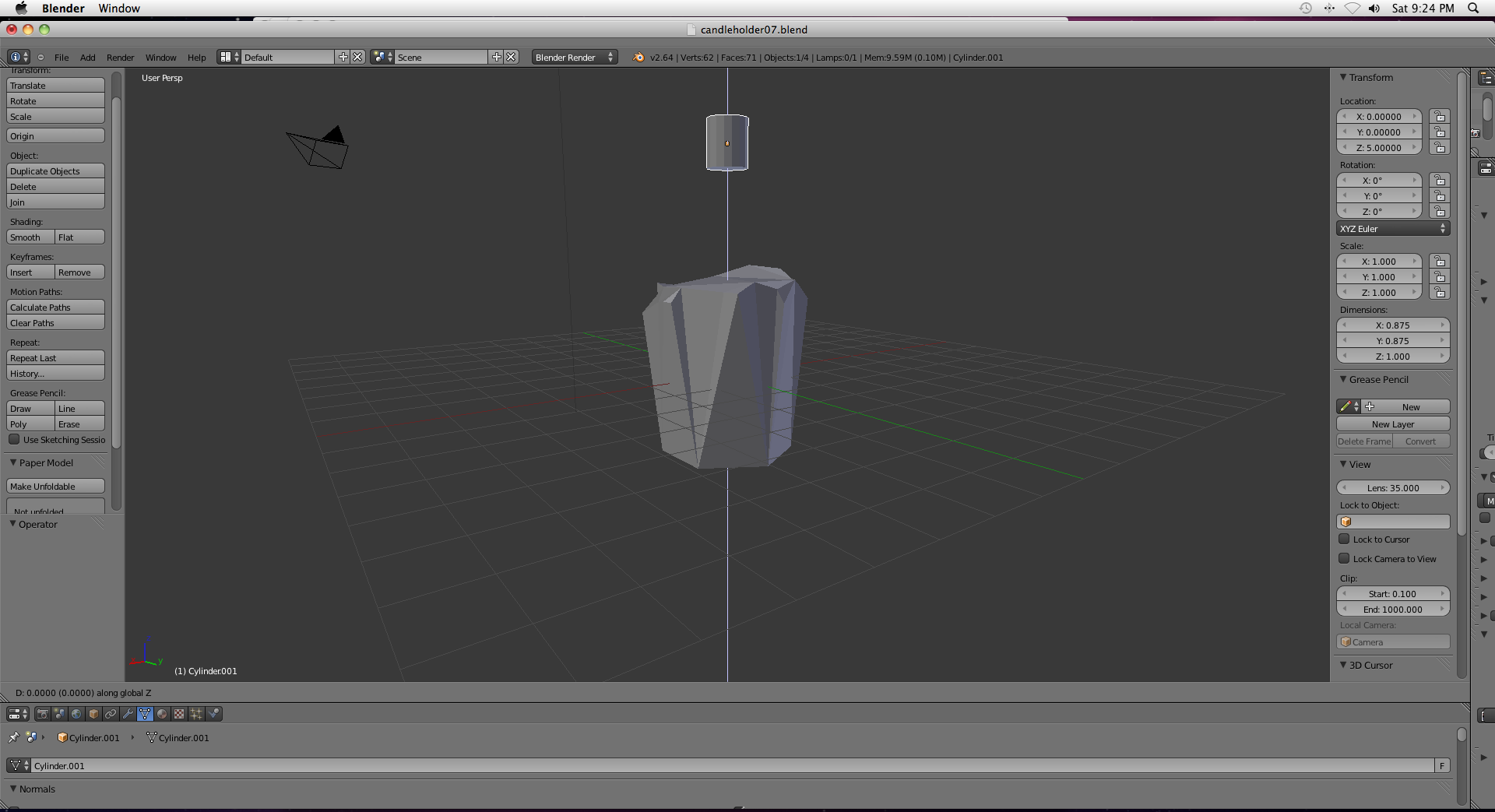Viewport: 1495px width, 812px height.
Task: Toggle lock on Rotation Z
Action: pos(1440,212)
